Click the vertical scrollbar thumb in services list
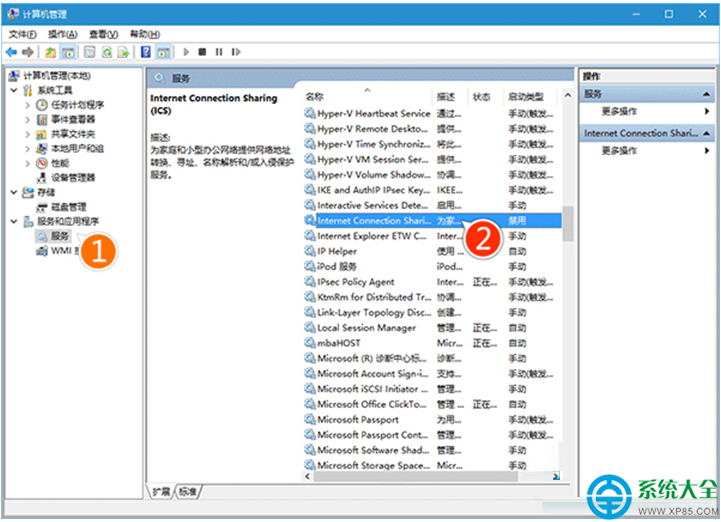 click(568, 224)
